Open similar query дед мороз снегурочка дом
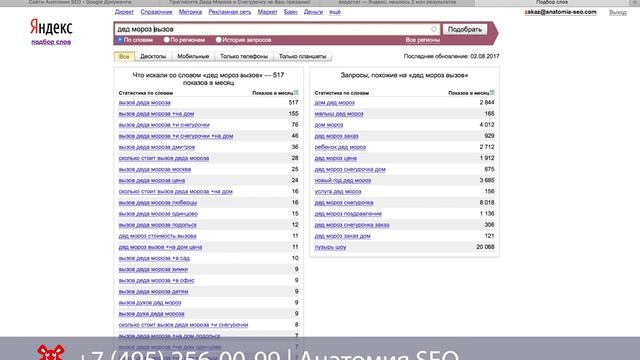 coord(350,169)
